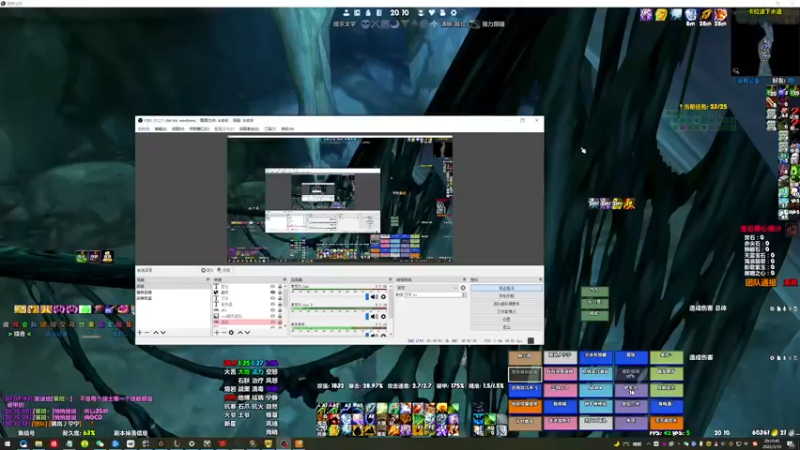The image size is (800, 450).
Task: Open WeChat from the Windows taskbar
Action: (x=100, y=444)
